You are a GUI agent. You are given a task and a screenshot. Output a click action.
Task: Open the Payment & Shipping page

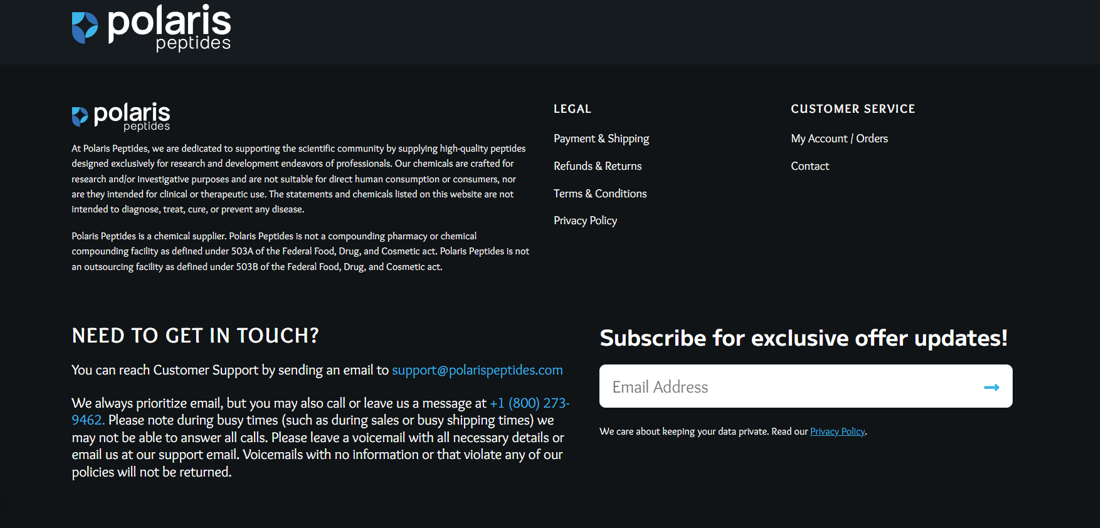tap(601, 139)
